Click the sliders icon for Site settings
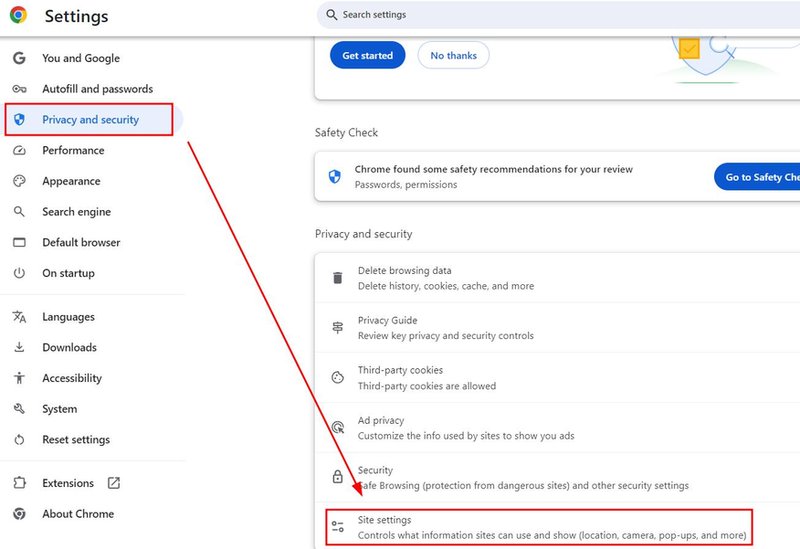800x549 pixels. pos(338,527)
